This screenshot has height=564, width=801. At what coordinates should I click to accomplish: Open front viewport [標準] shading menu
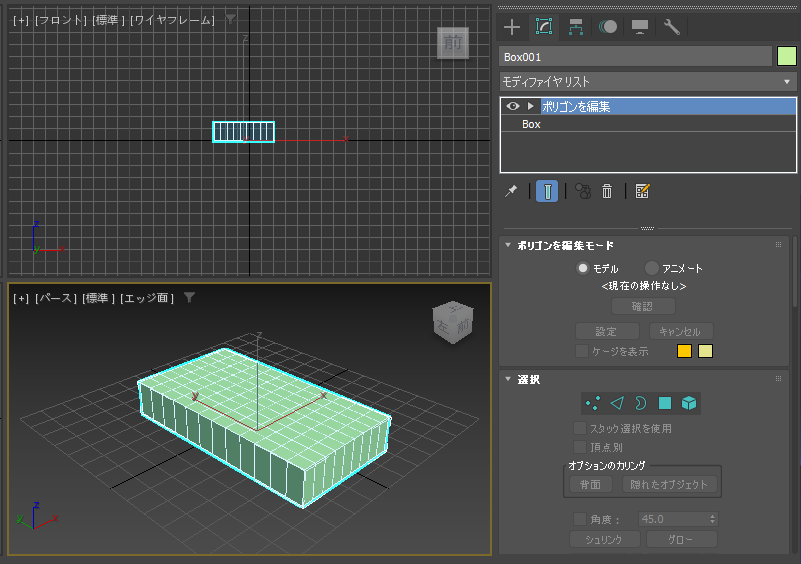(108, 20)
